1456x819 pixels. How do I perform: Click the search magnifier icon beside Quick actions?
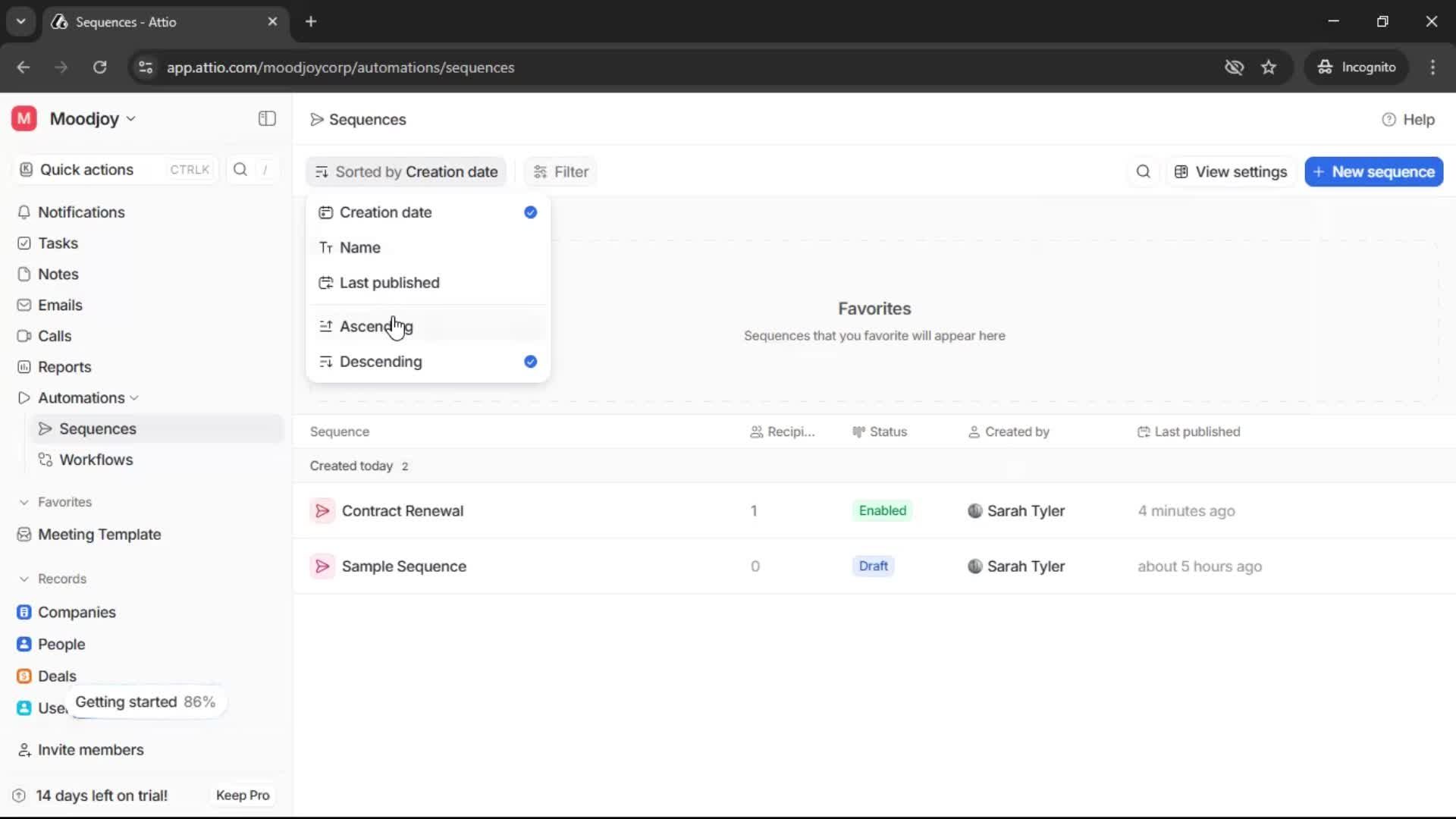click(x=240, y=170)
